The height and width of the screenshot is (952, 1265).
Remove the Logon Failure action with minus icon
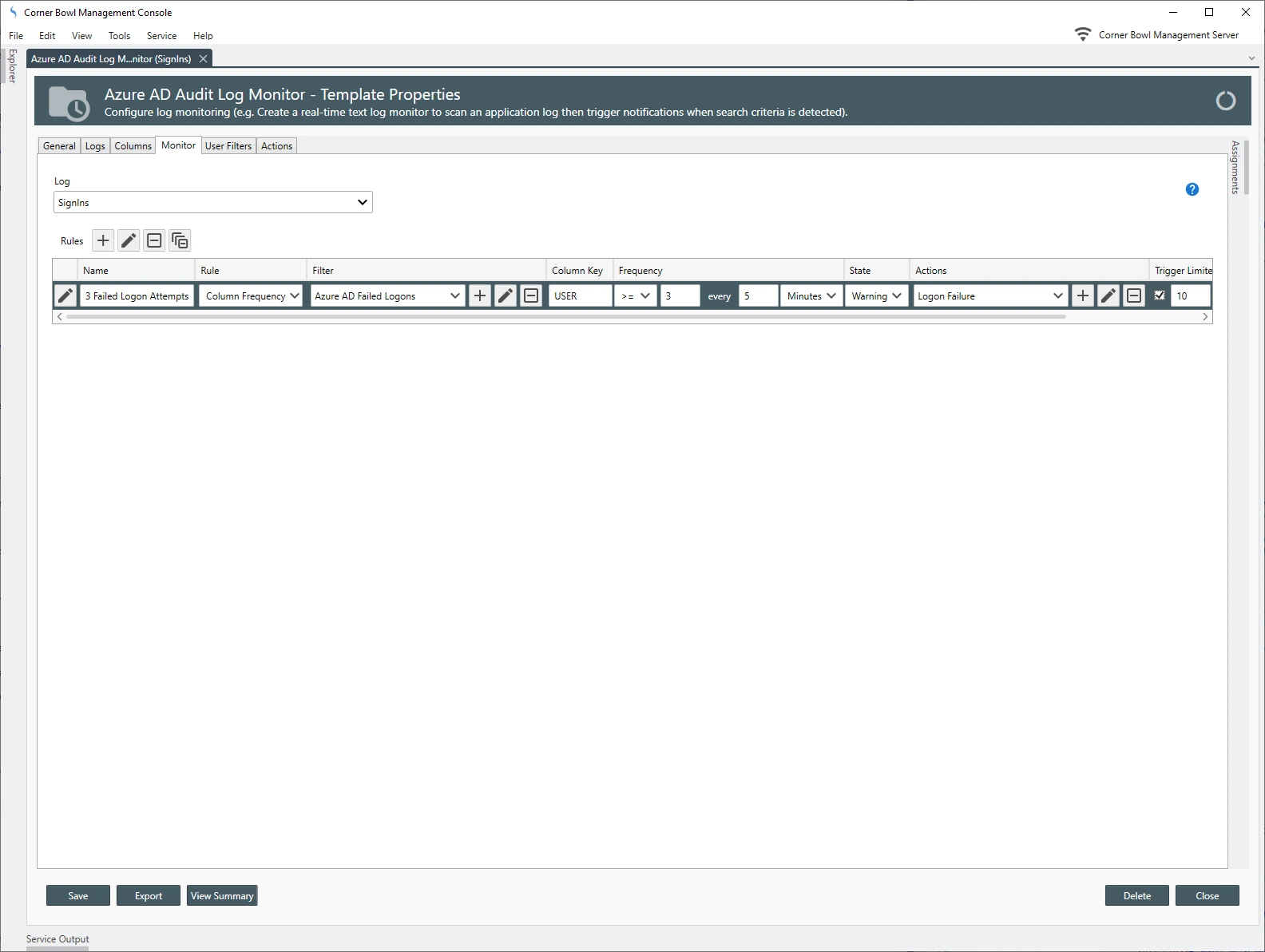[x=1133, y=296]
